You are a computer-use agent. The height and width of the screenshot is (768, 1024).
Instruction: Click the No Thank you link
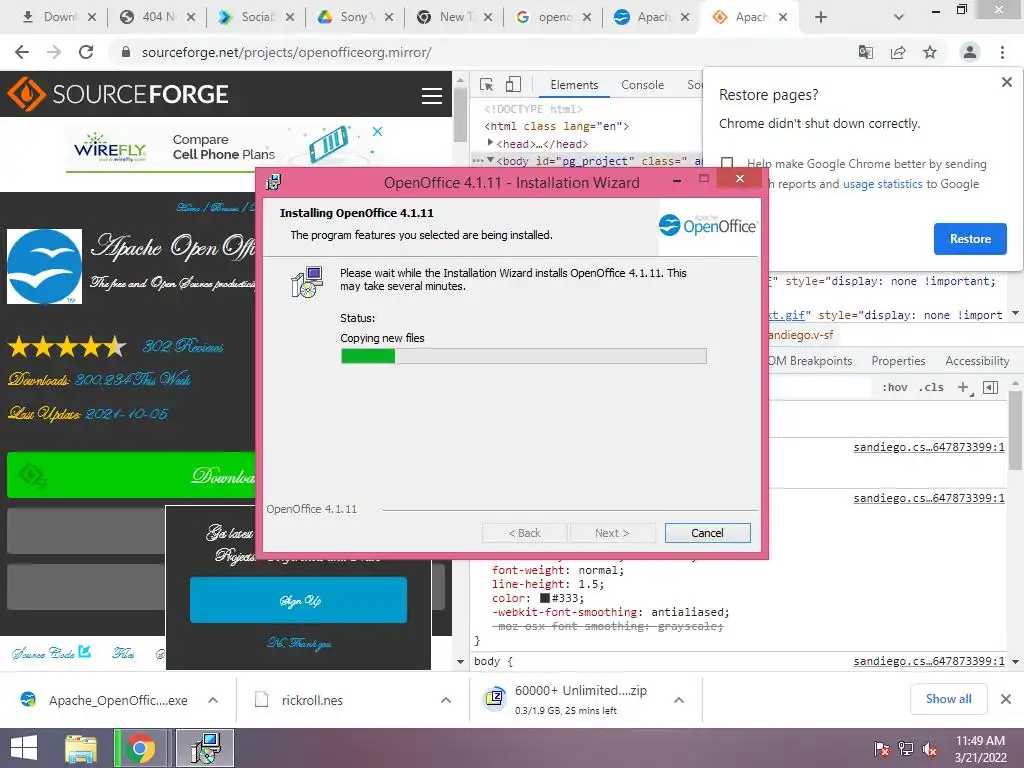(x=298, y=643)
